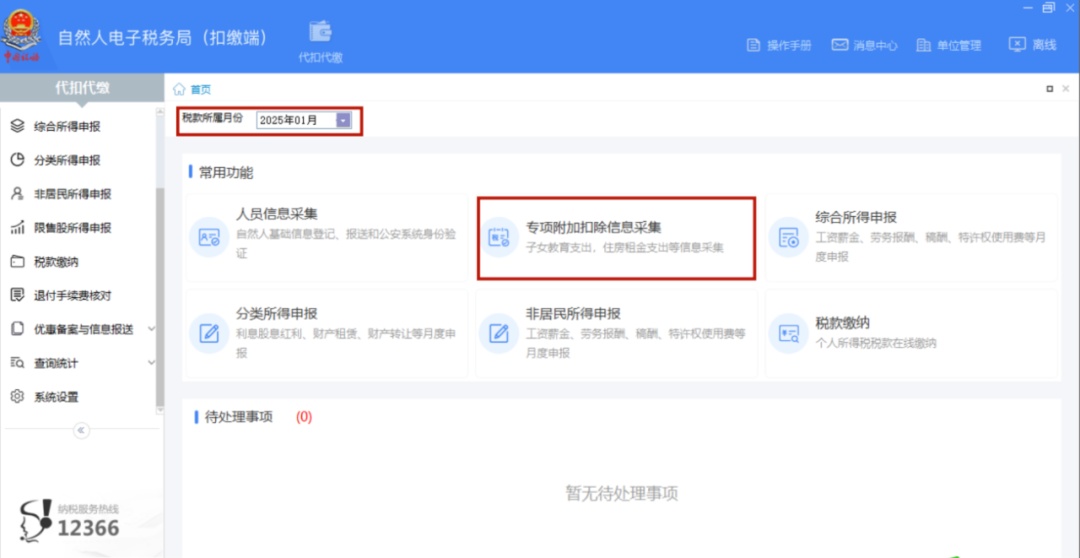Click the 个人所得税税款在线缴纳 description
Viewport: 1080px width, 558px height.
pos(875,342)
